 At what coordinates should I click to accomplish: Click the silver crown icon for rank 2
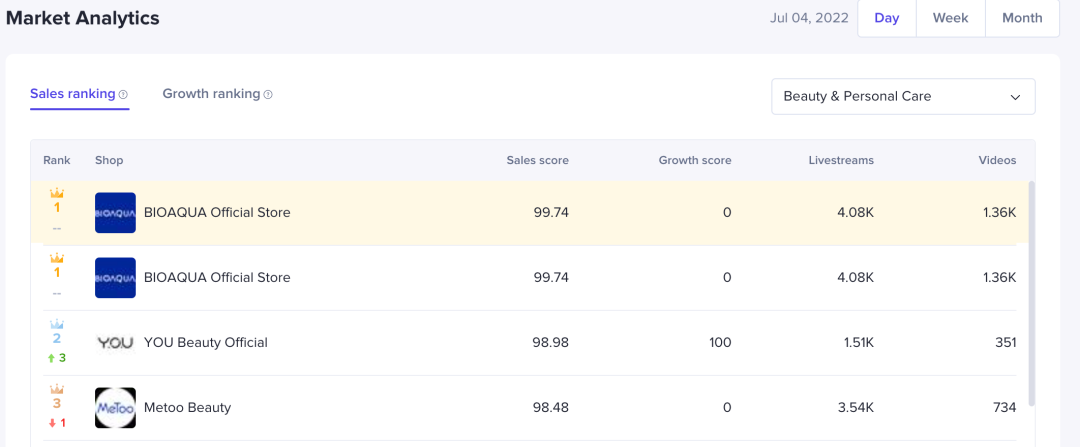(57, 323)
